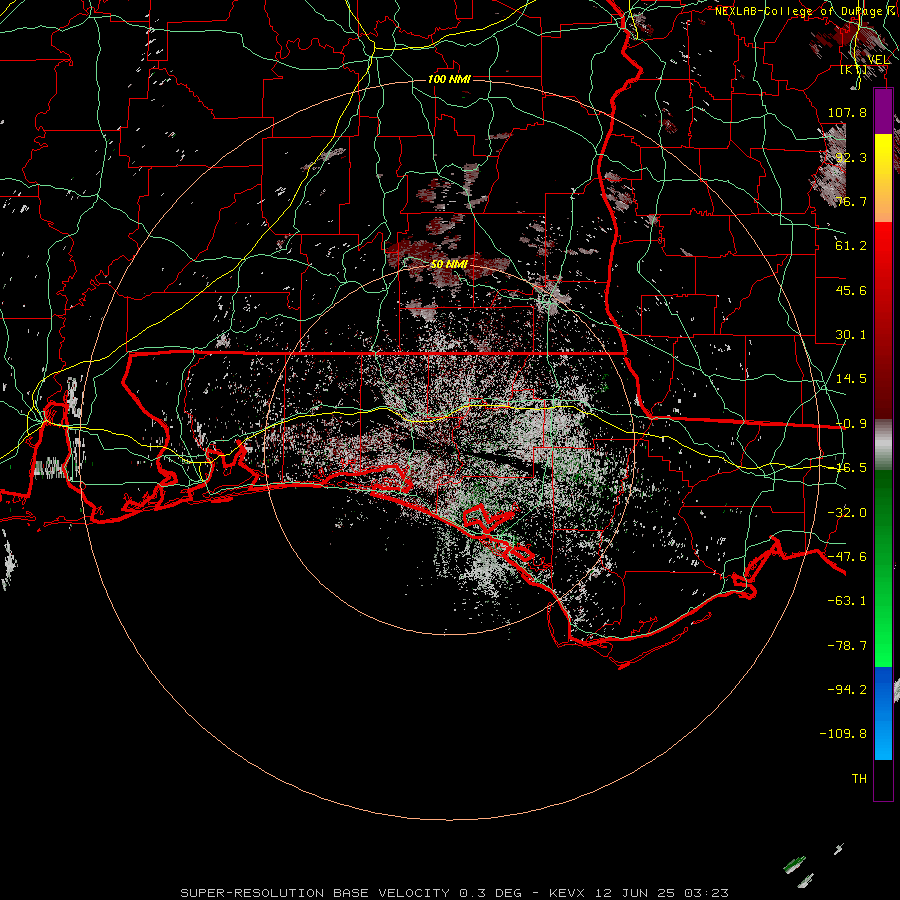
Task: Click the KEVX radar site identifier
Action: tap(567, 893)
